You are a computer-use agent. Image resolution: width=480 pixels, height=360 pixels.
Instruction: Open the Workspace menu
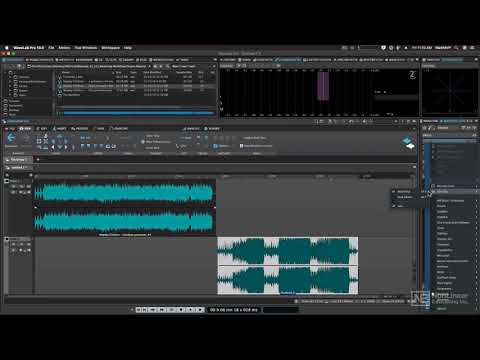point(110,48)
